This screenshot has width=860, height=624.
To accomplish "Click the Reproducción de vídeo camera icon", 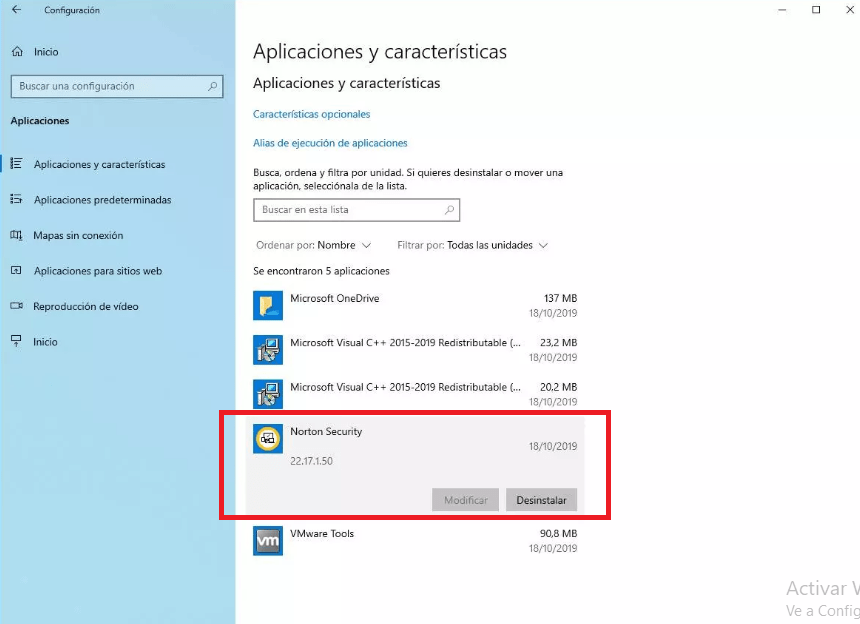I will pos(16,306).
